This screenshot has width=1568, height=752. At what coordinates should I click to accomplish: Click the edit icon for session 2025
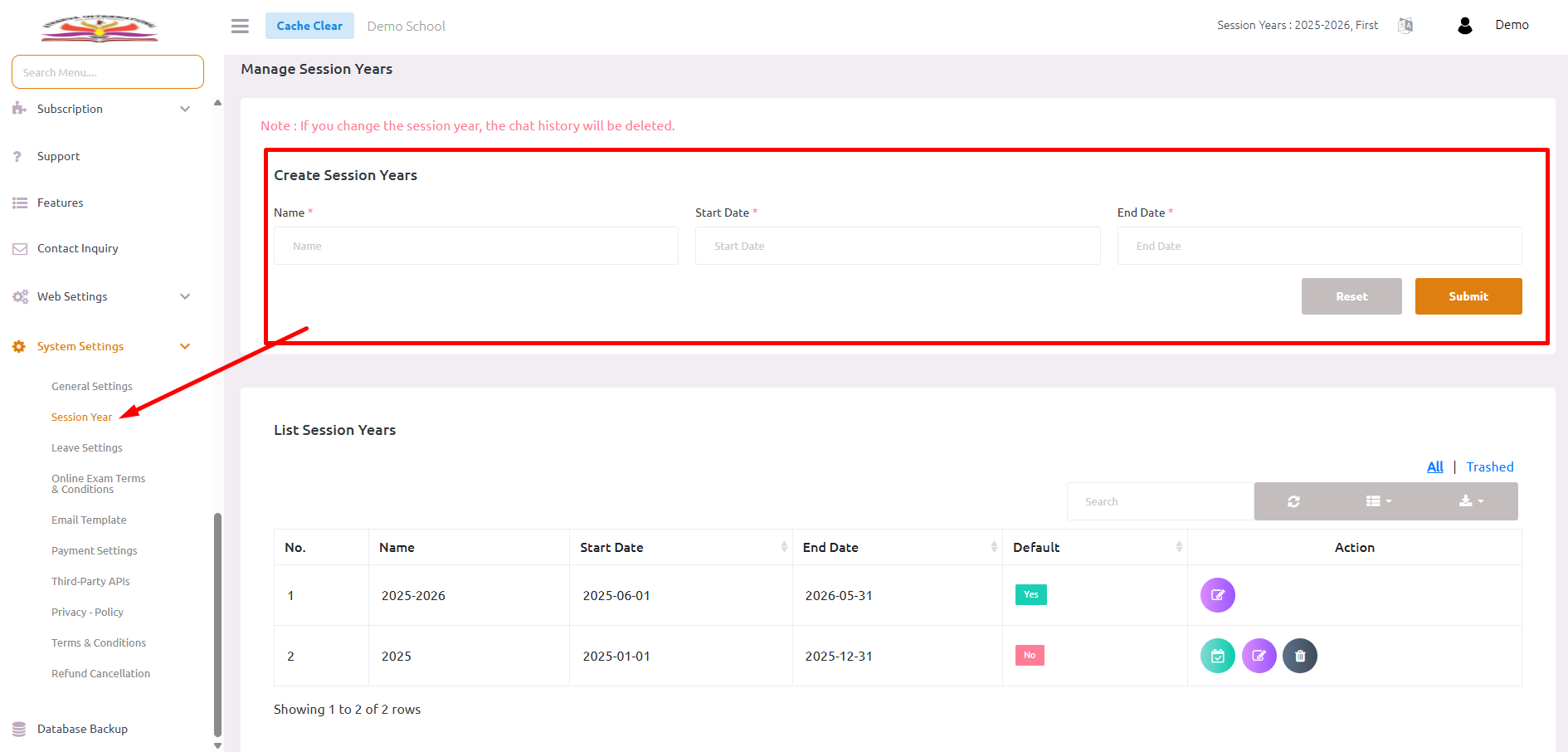click(x=1259, y=656)
